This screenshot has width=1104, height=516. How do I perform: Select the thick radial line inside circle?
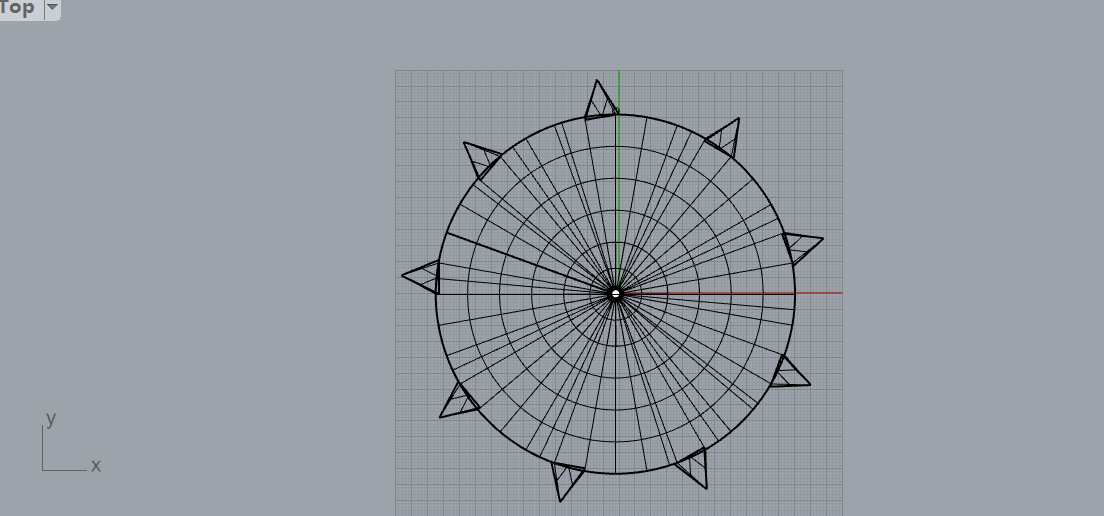coord(531,263)
